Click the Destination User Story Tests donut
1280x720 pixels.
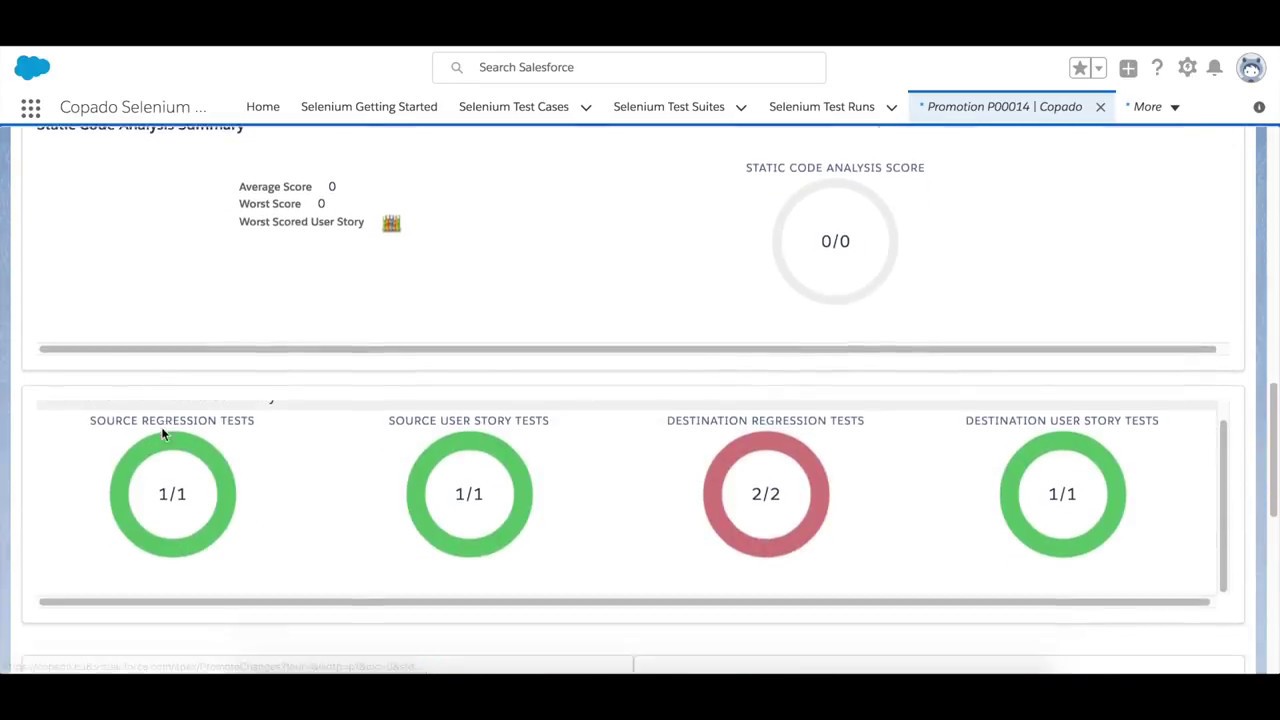(x=1062, y=494)
